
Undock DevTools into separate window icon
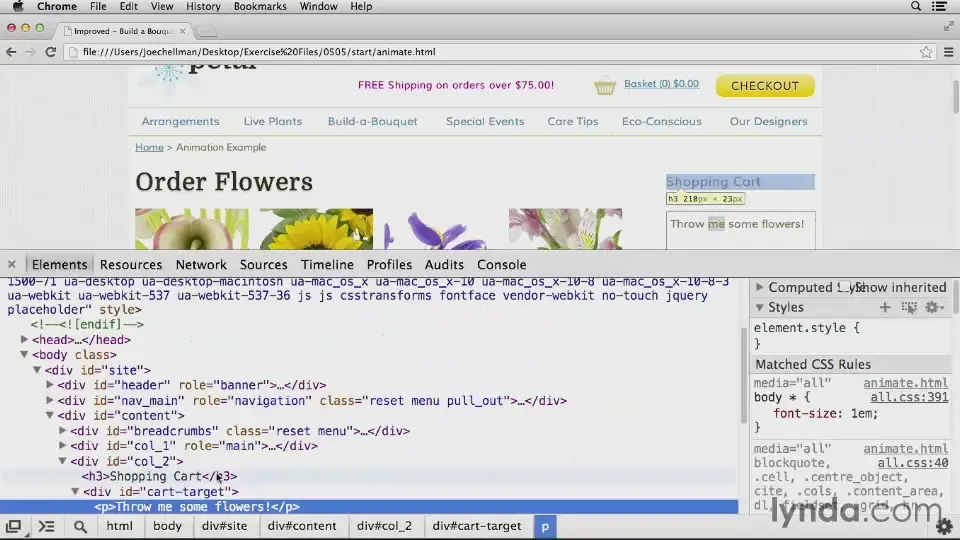click(x=13, y=527)
